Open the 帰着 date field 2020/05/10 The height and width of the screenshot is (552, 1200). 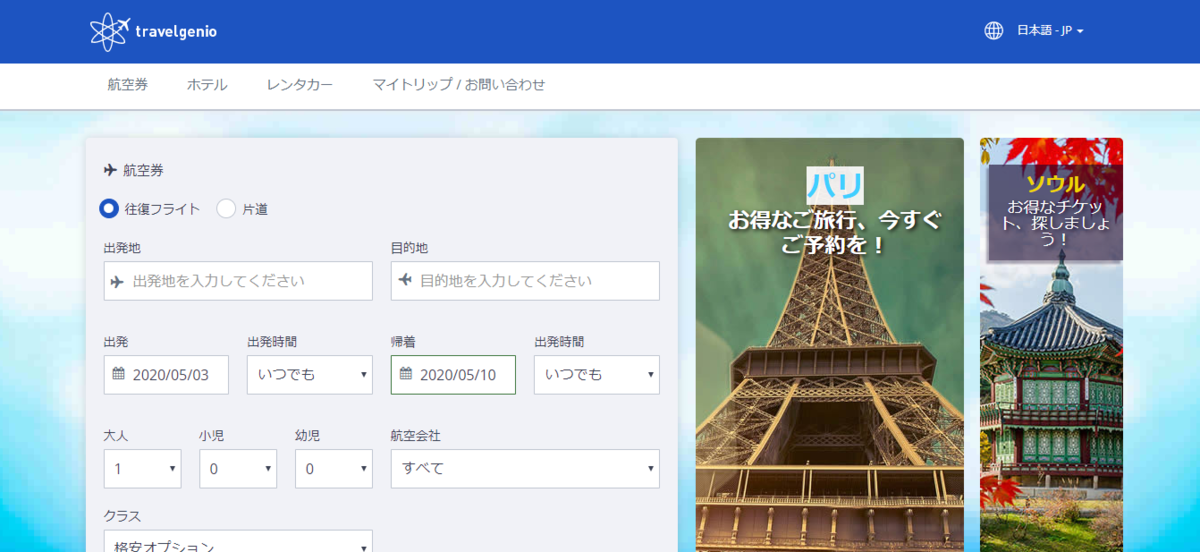pos(453,375)
